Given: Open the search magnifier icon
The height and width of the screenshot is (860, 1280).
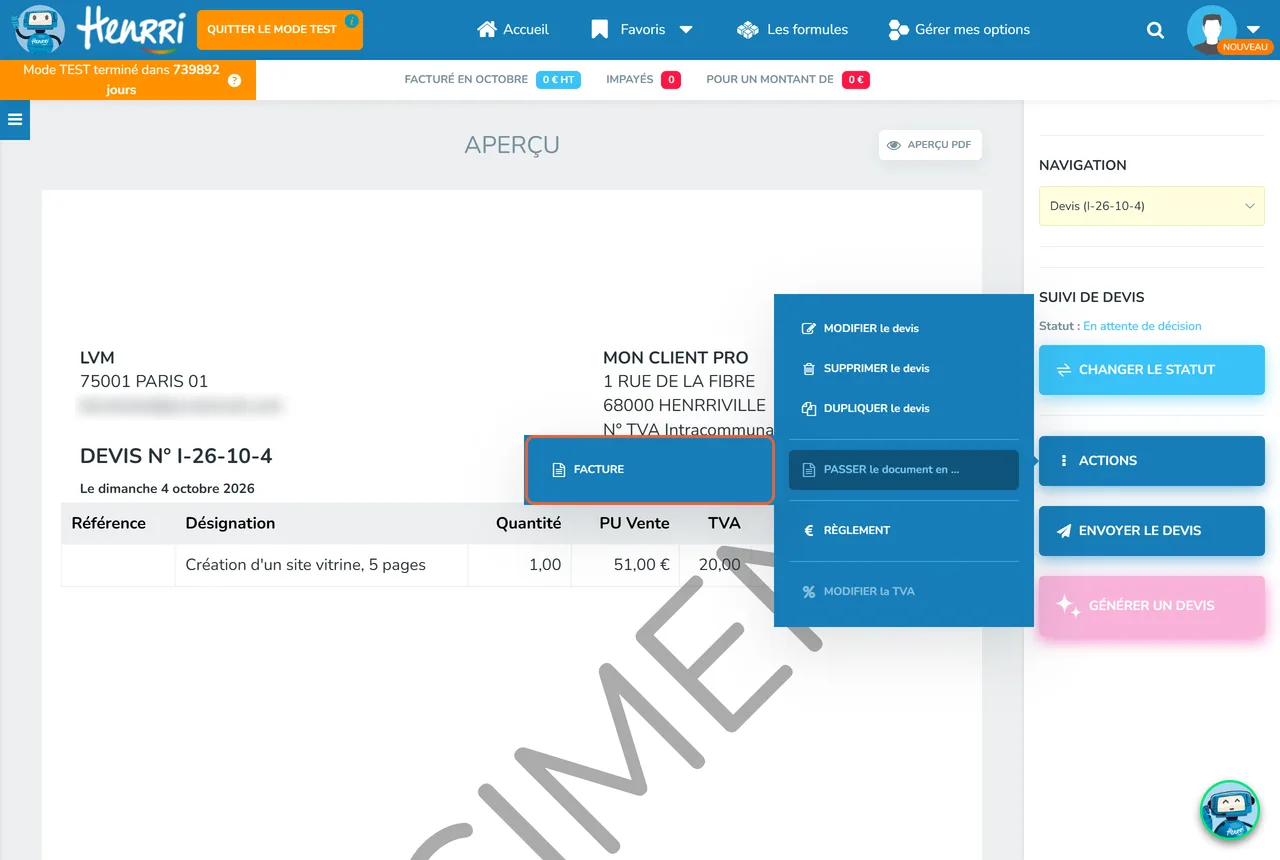Looking at the screenshot, I should [x=1155, y=30].
